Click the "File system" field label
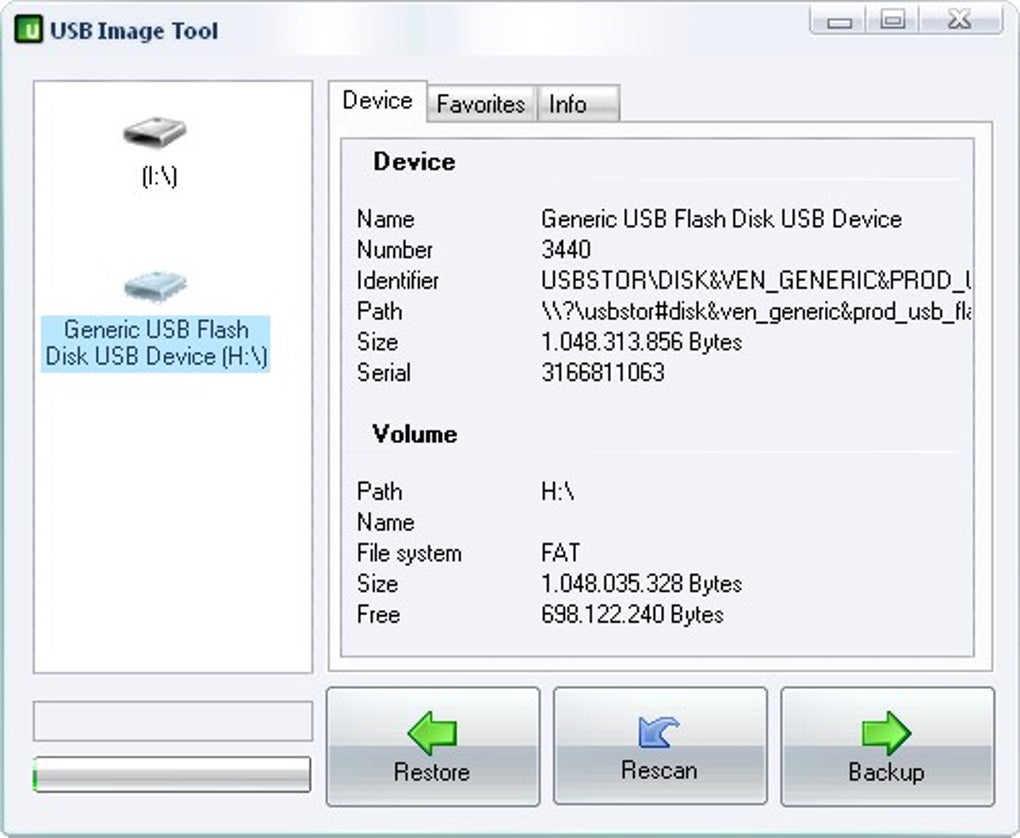 [x=409, y=553]
